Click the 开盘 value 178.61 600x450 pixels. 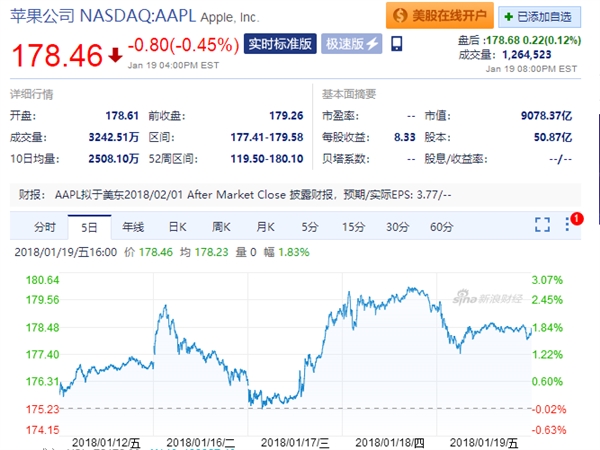122,116
